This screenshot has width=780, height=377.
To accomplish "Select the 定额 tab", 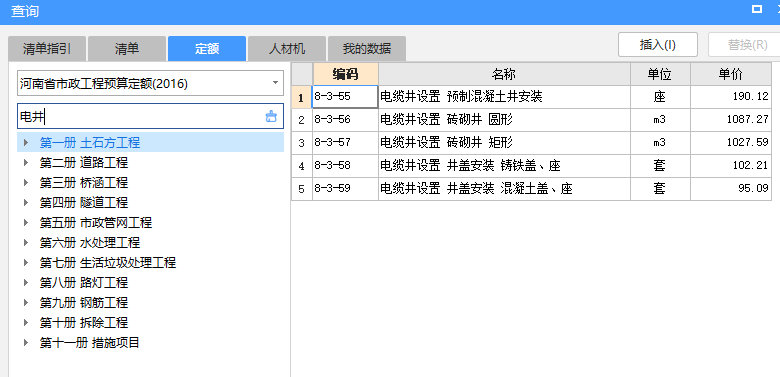I will coord(207,49).
